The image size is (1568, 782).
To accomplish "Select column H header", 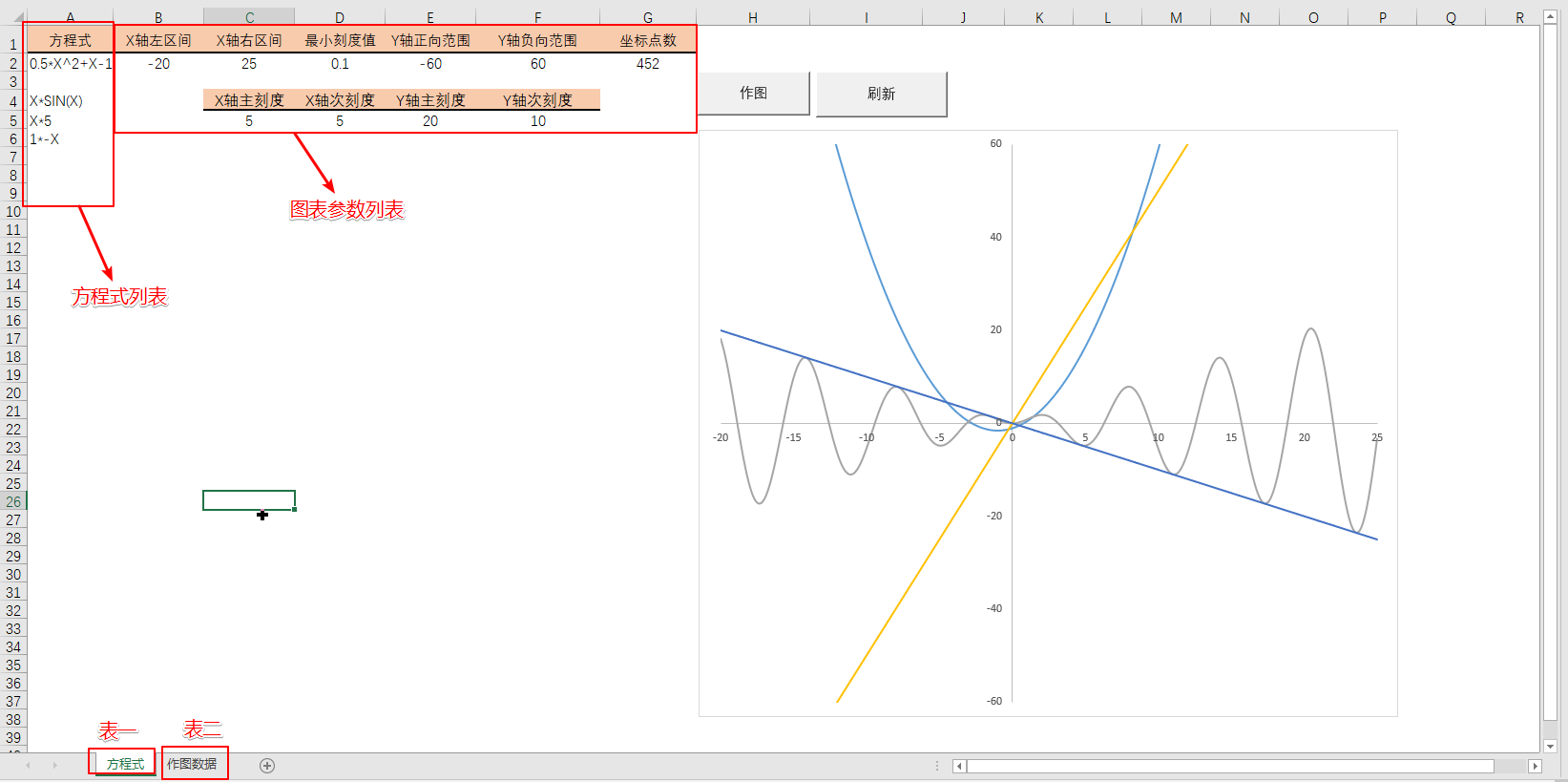I will click(753, 17).
